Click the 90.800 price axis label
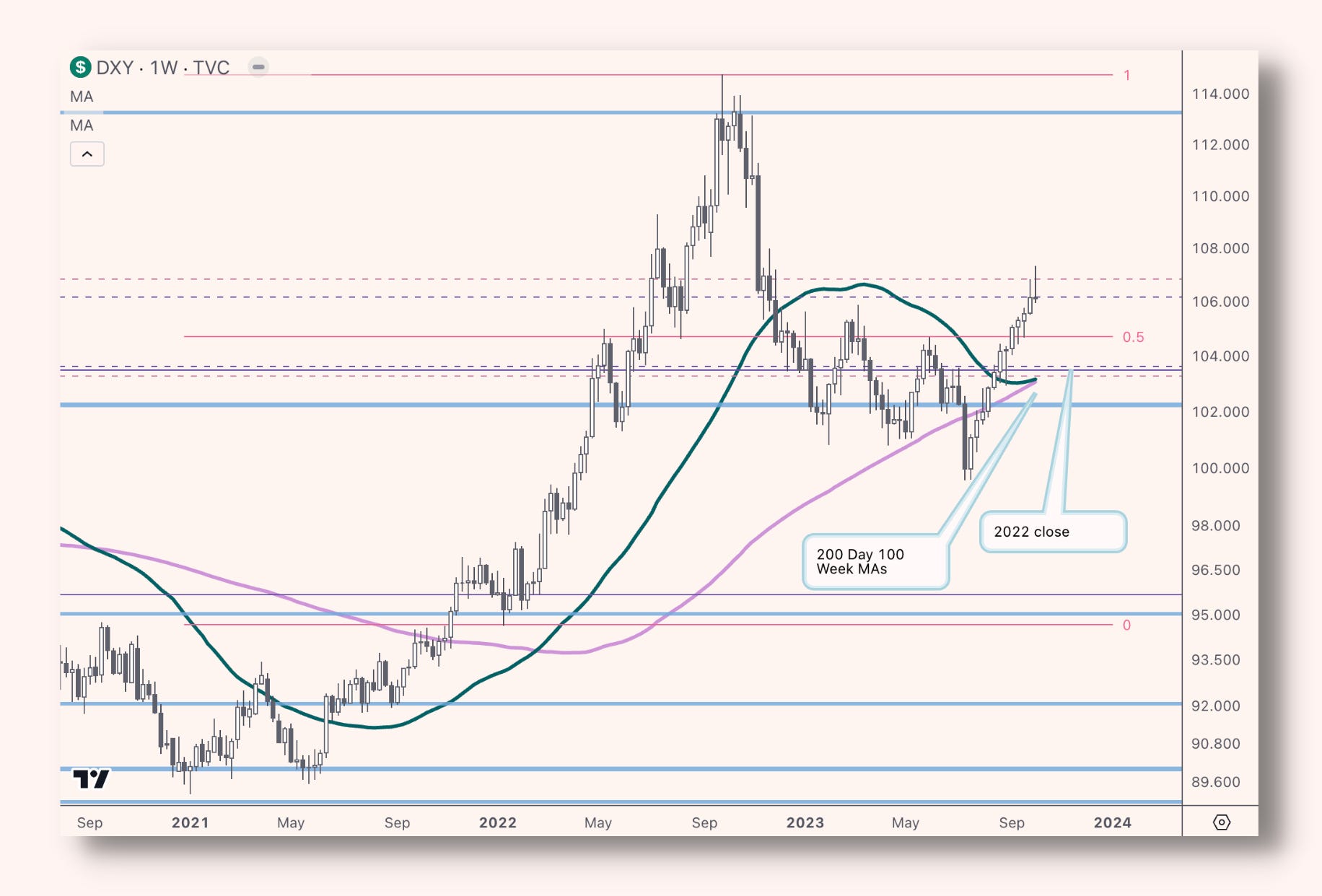This screenshot has height=896, width=1322. (1216, 744)
